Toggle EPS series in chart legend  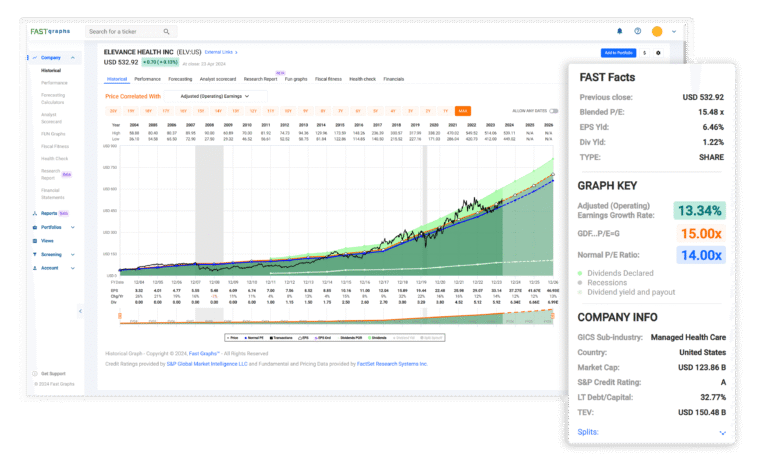coord(303,338)
